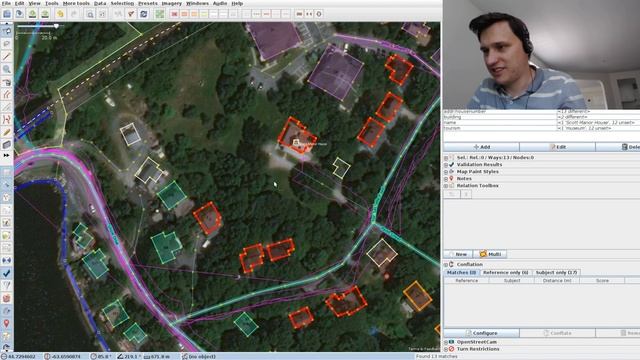Toggle the blue checkmark Validation window icon

point(7,273)
